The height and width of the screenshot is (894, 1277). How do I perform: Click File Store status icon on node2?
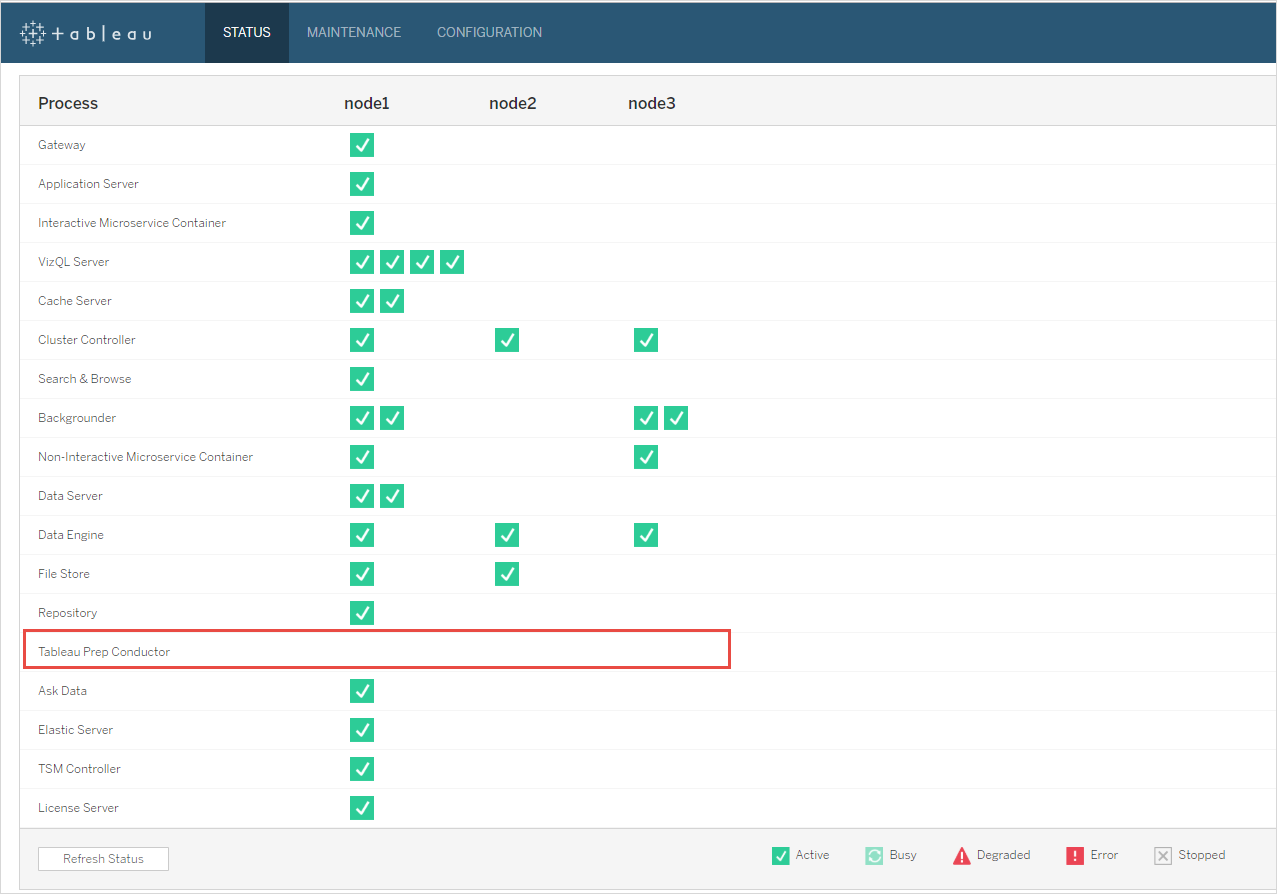(507, 574)
